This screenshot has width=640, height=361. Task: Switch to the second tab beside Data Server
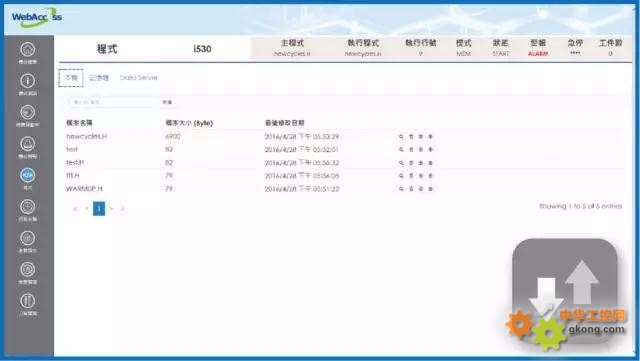[x=99, y=78]
